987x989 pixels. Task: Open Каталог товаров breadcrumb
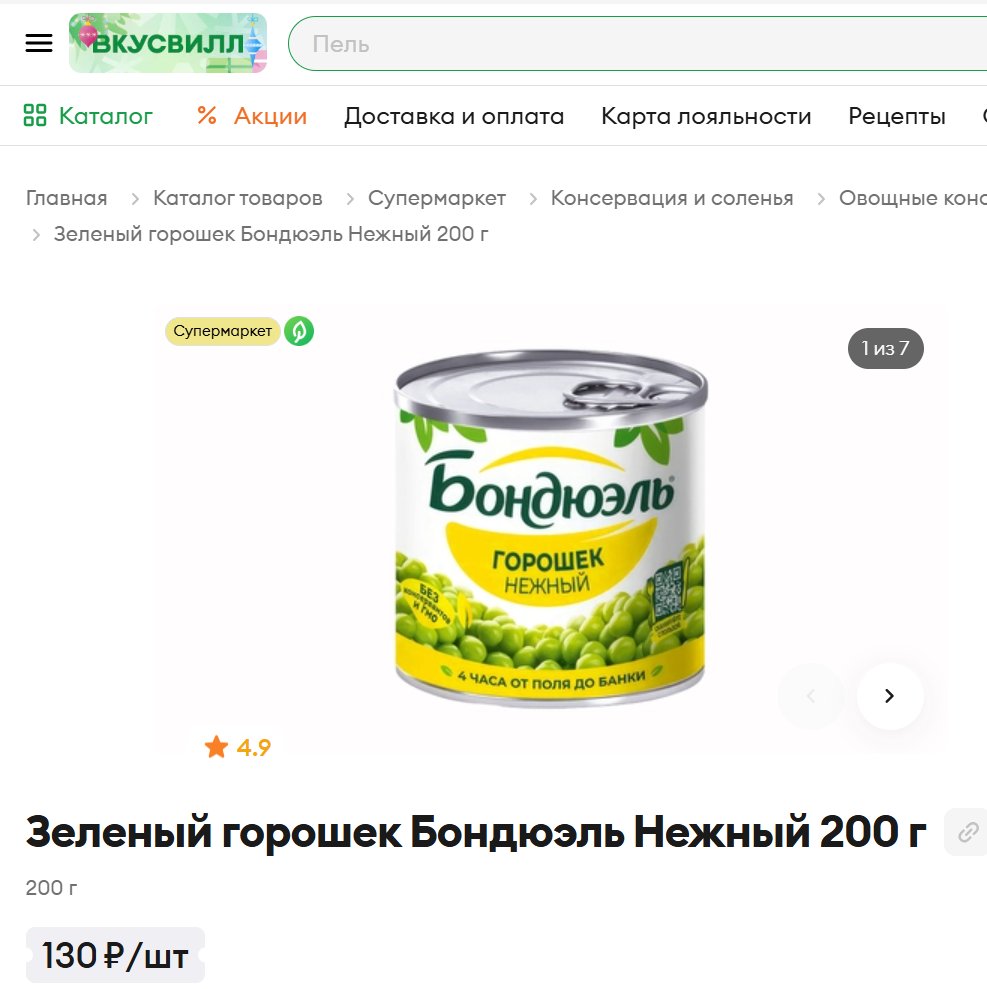click(238, 198)
